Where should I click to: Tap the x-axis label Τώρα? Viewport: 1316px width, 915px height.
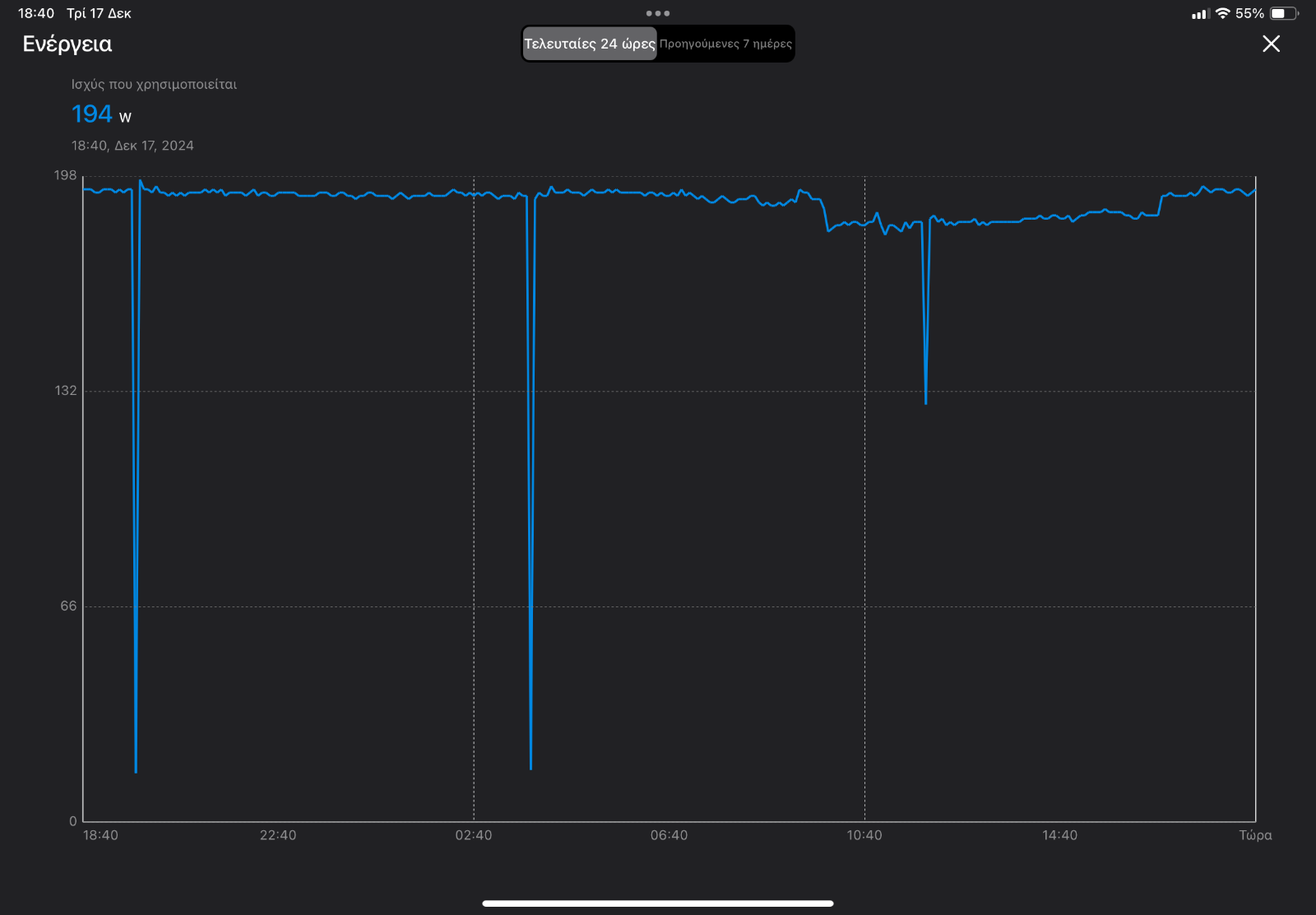[x=1255, y=835]
